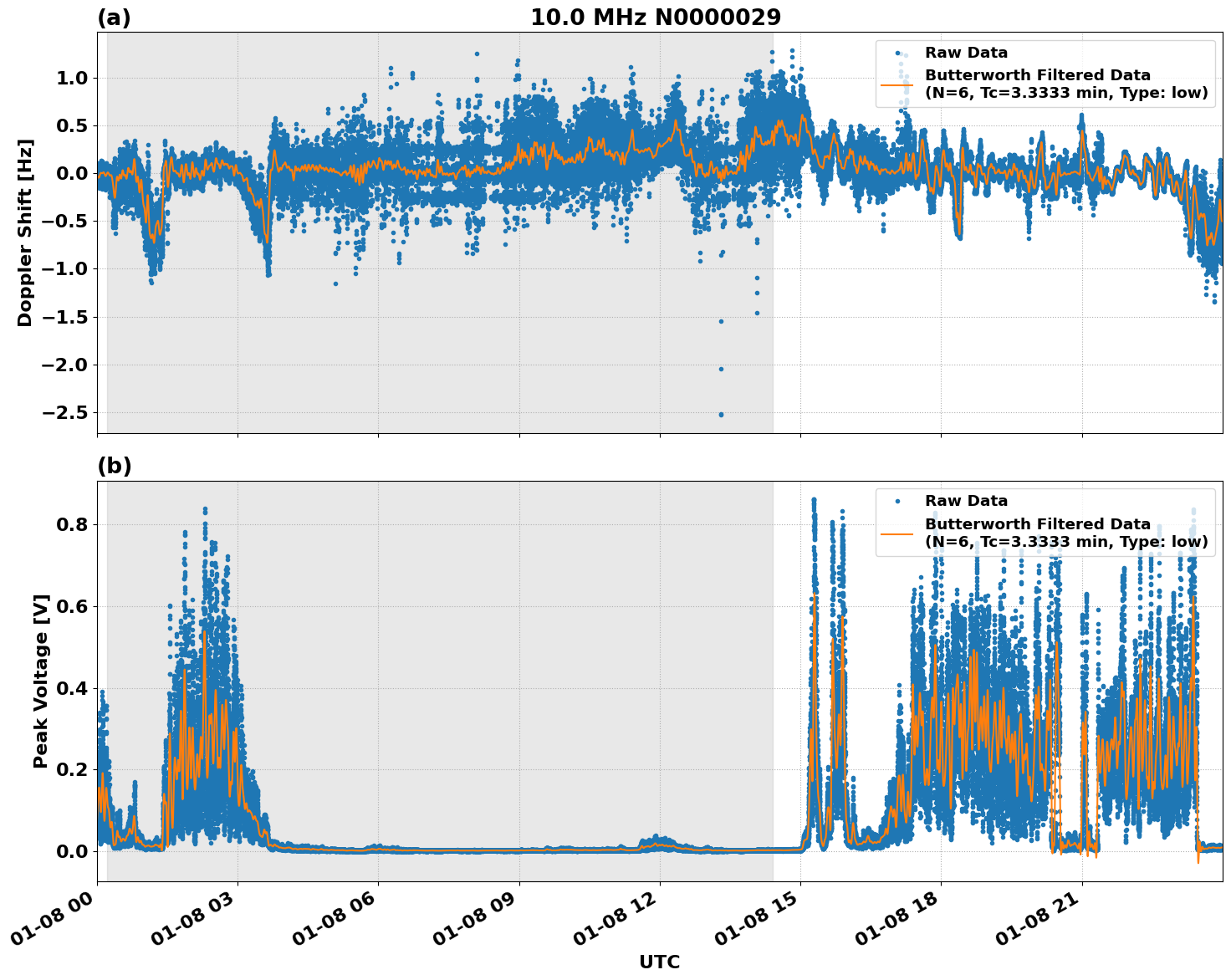Select the panel label (a)
Screen dimensions: 1231x980
[114, 15]
